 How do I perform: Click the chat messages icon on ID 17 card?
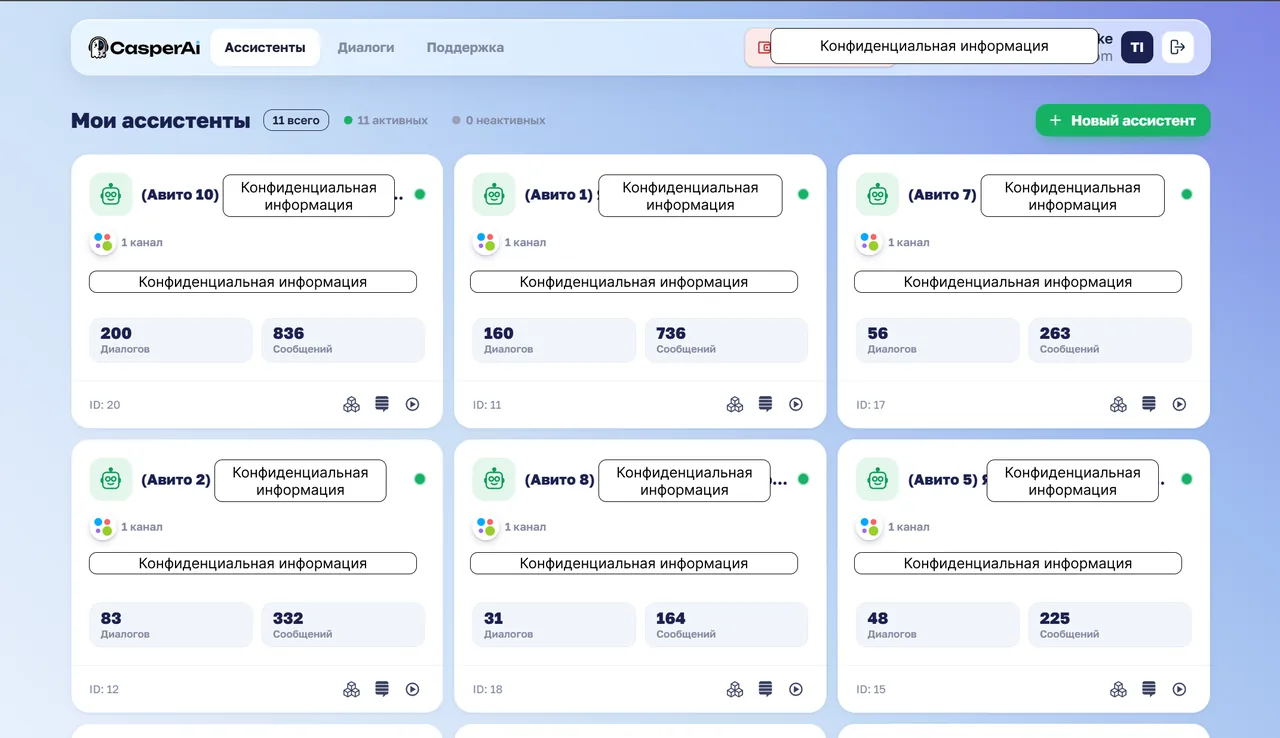tap(1149, 404)
